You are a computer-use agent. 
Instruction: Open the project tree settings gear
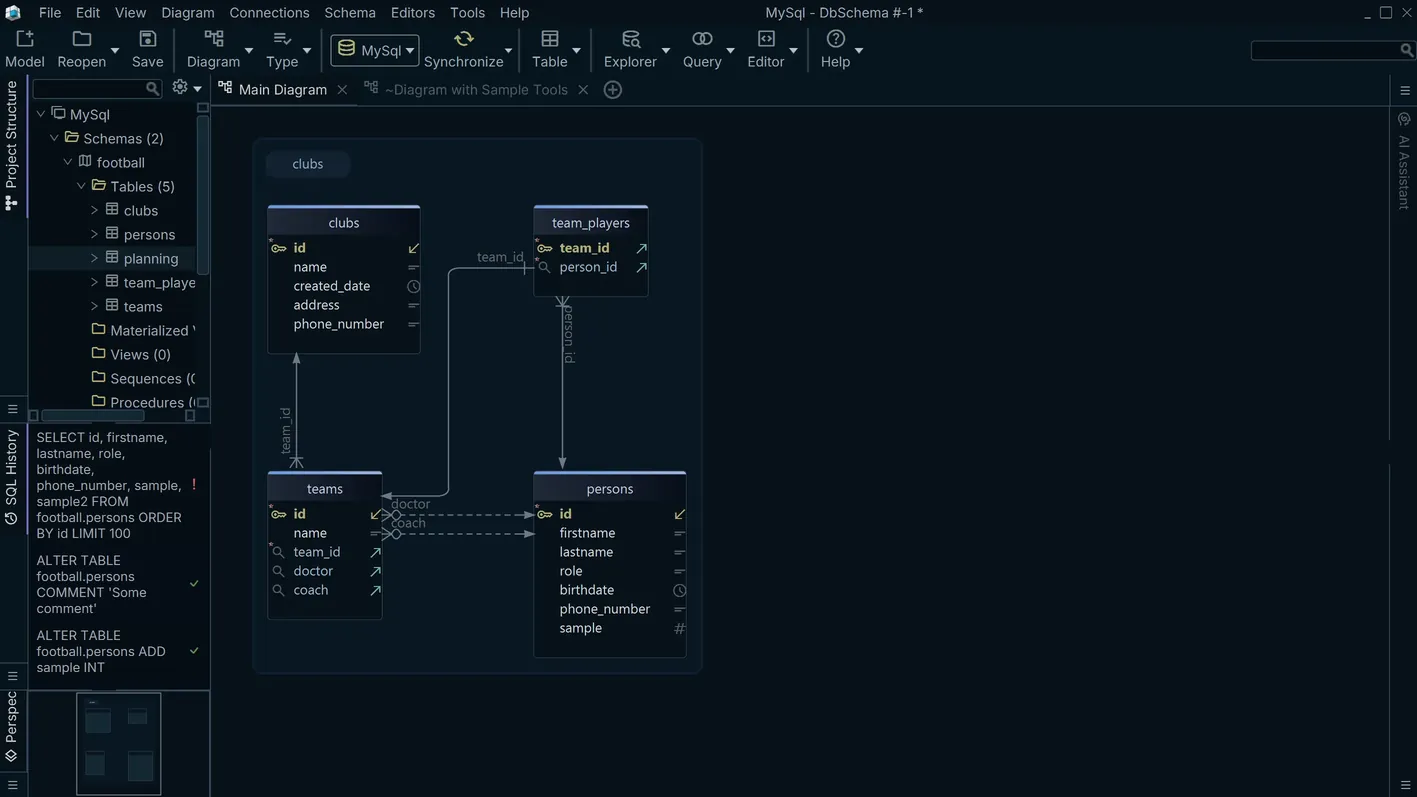pyautogui.click(x=178, y=88)
